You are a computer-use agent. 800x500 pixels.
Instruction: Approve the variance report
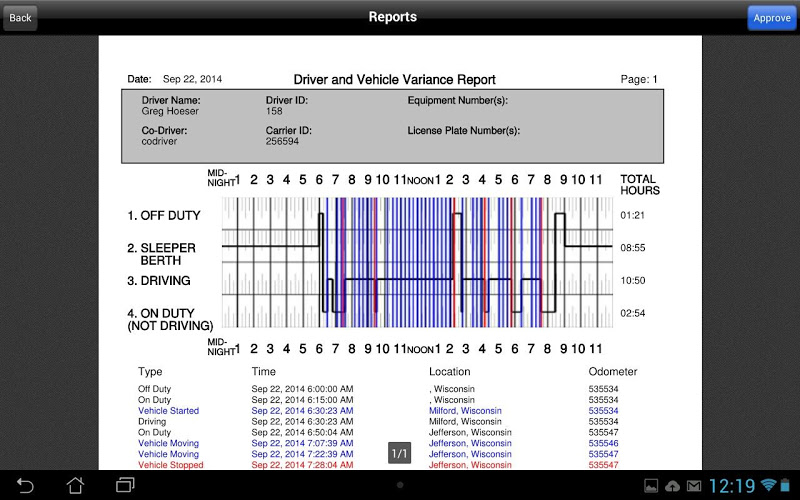tap(771, 18)
